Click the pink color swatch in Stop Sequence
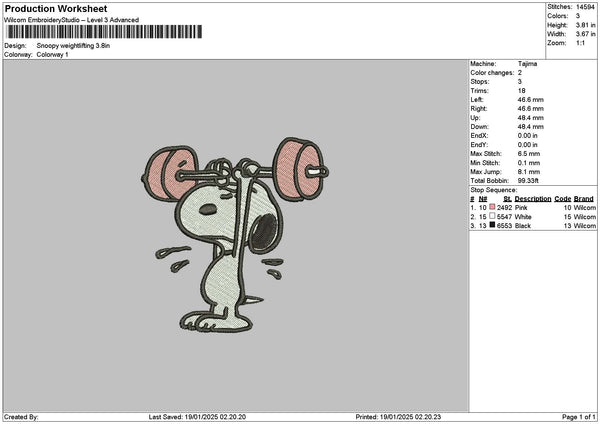The height and width of the screenshot is (424, 600). [492, 206]
